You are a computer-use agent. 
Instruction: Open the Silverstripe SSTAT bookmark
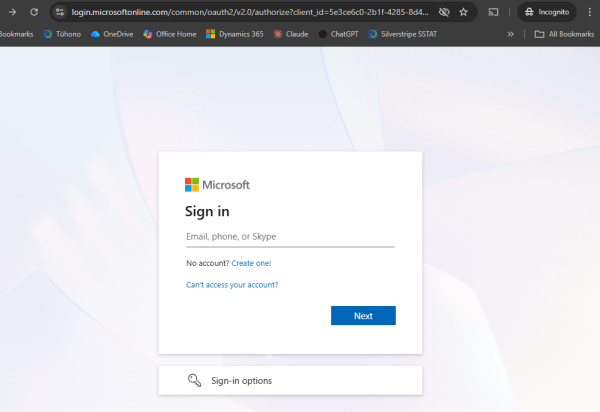pyautogui.click(x=403, y=34)
